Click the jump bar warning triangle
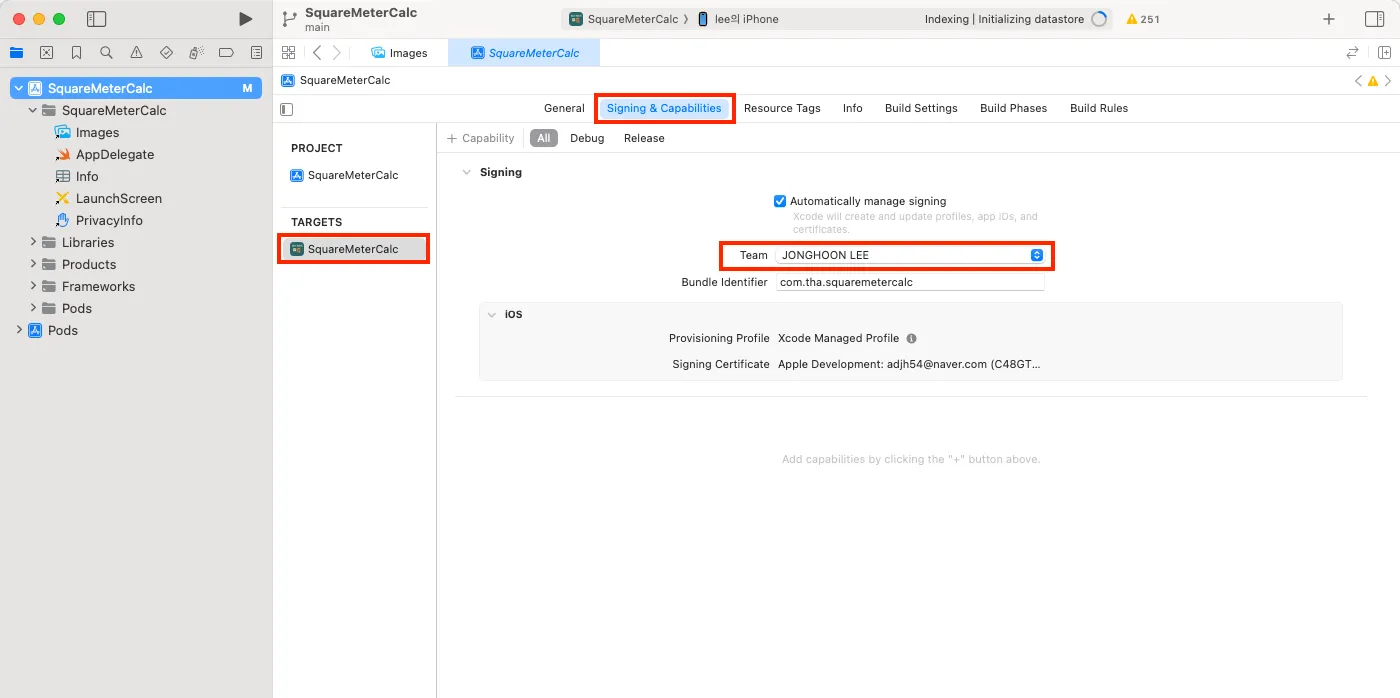The image size is (1400, 698). point(1373,81)
